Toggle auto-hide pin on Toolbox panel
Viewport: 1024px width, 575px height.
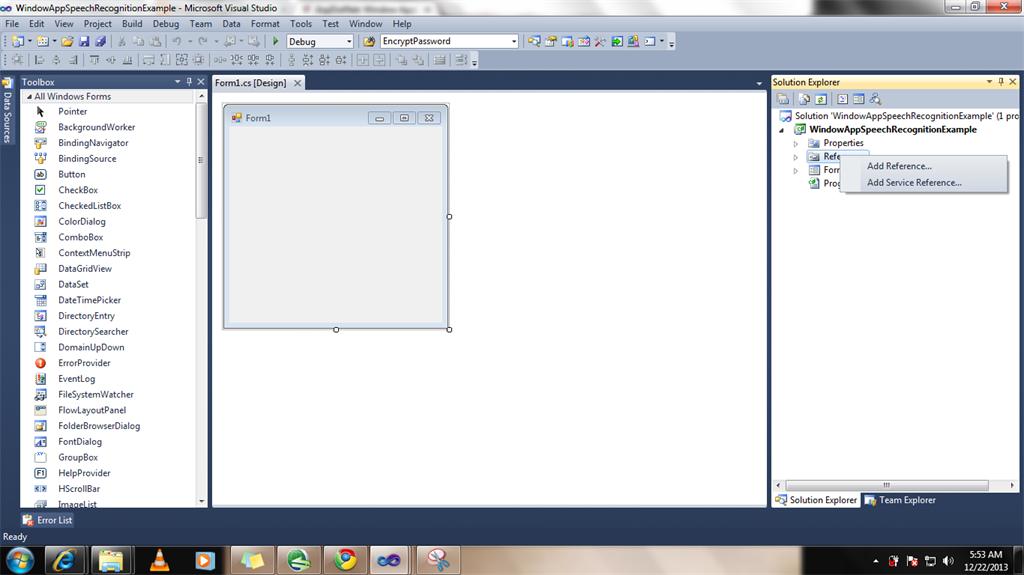click(x=189, y=82)
